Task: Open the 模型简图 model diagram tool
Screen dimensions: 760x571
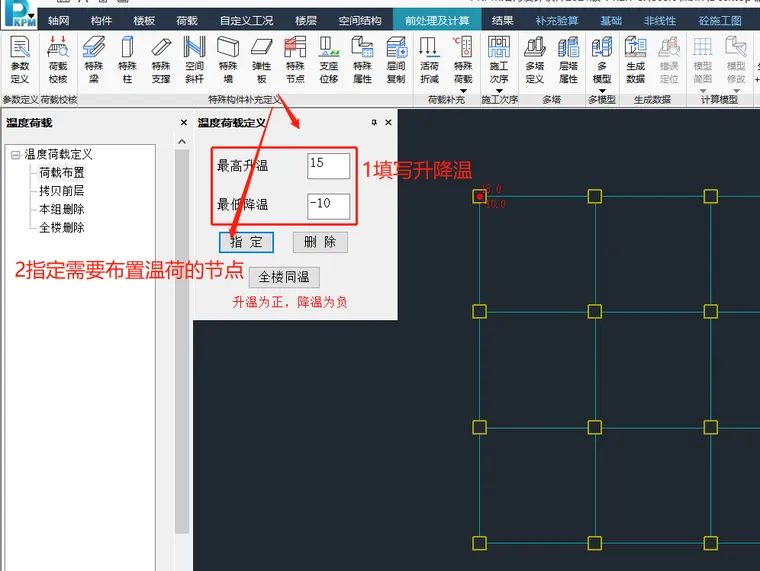Action: click(703, 60)
